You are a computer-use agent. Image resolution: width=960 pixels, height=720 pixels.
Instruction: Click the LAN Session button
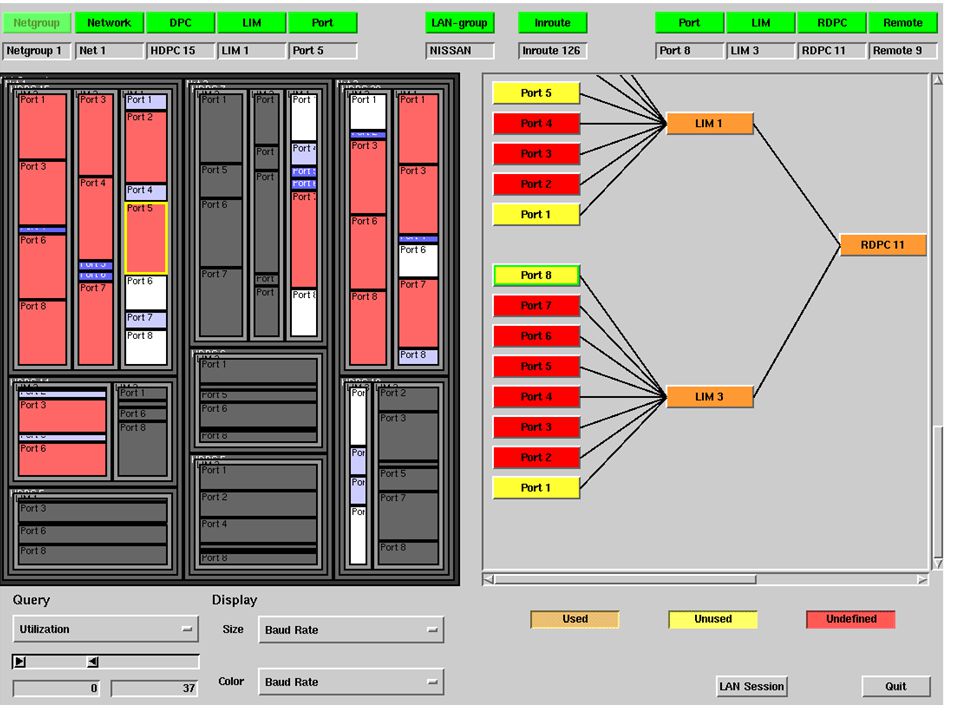[751, 687]
